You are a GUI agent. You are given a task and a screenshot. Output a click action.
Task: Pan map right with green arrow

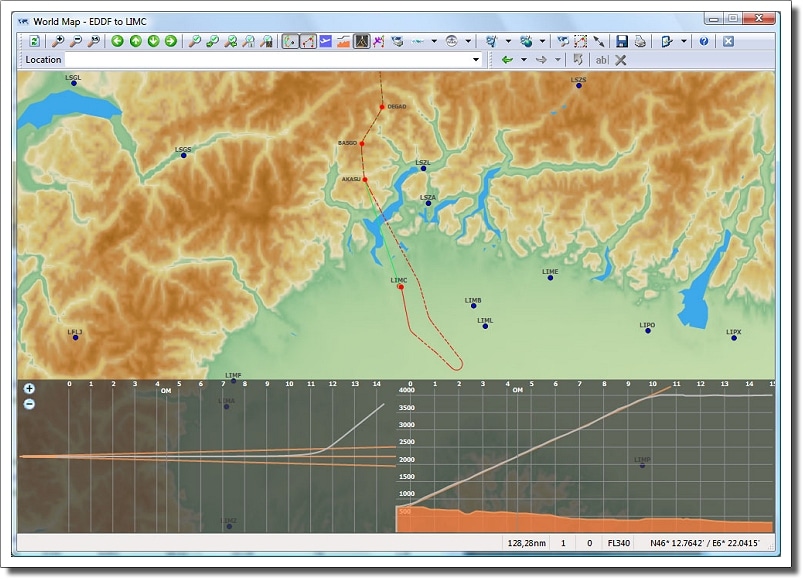pyautogui.click(x=171, y=41)
